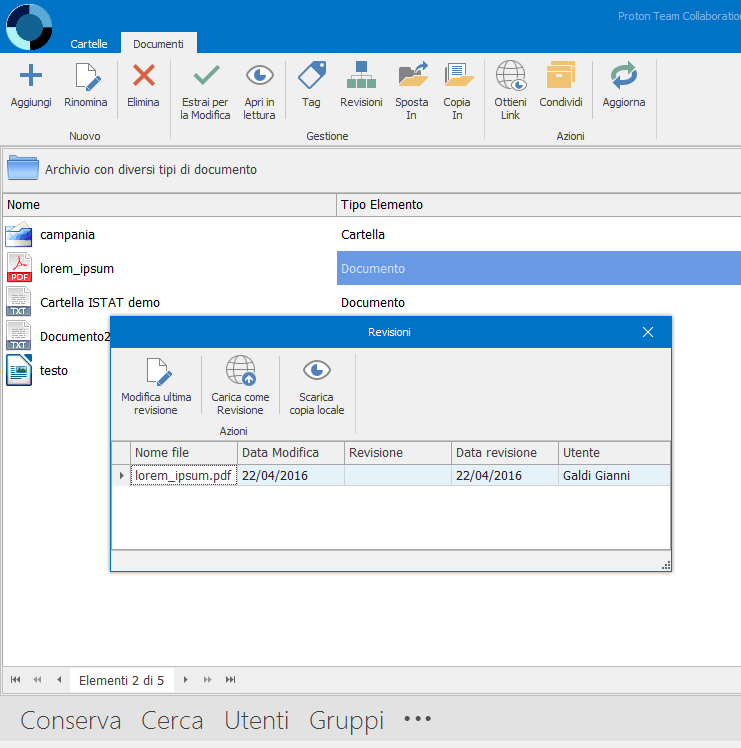
Task: Sort revisions by Data Modifica header
Action: click(291, 452)
